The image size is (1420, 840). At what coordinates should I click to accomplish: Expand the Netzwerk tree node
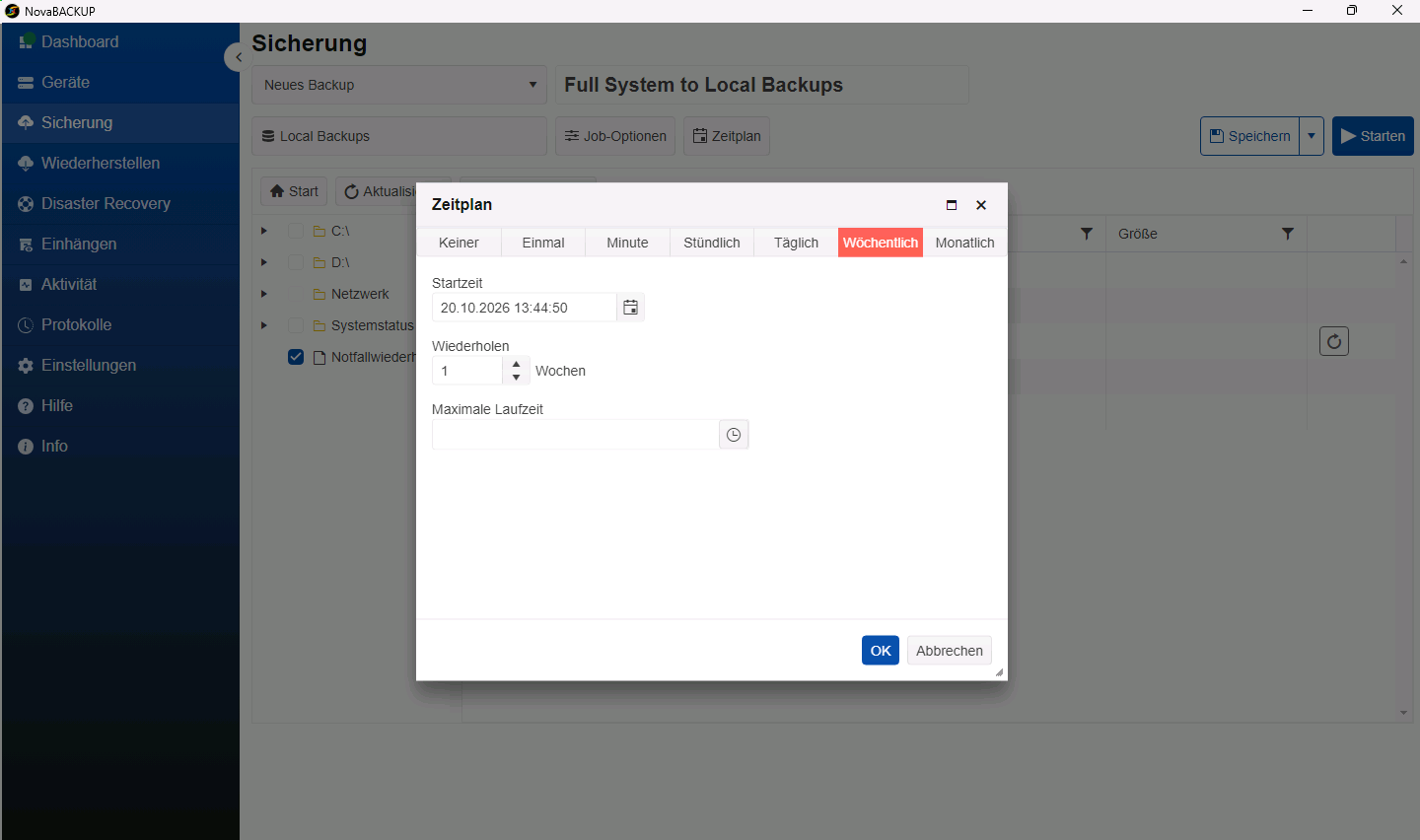[263, 294]
